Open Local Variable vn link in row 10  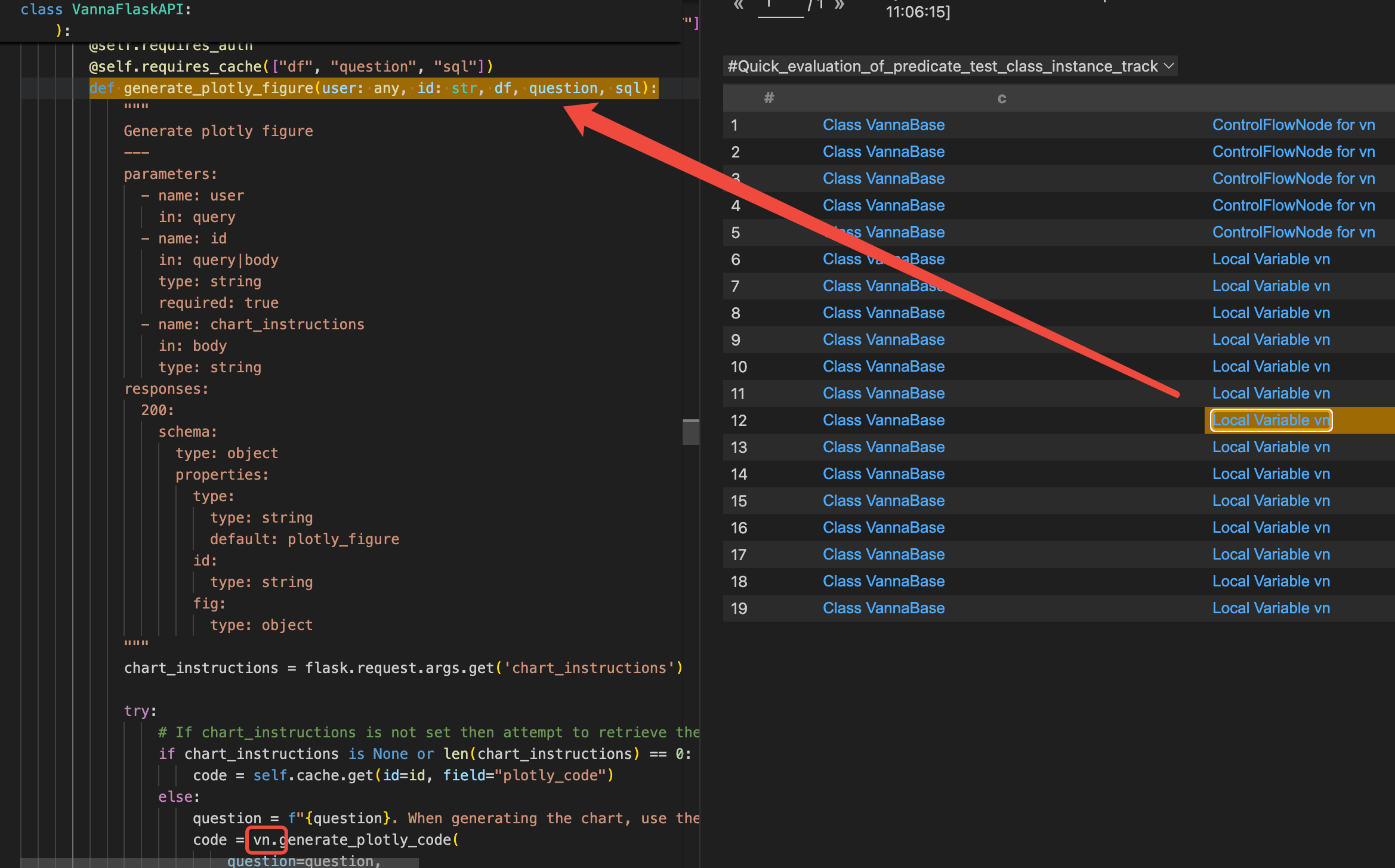coord(1271,366)
